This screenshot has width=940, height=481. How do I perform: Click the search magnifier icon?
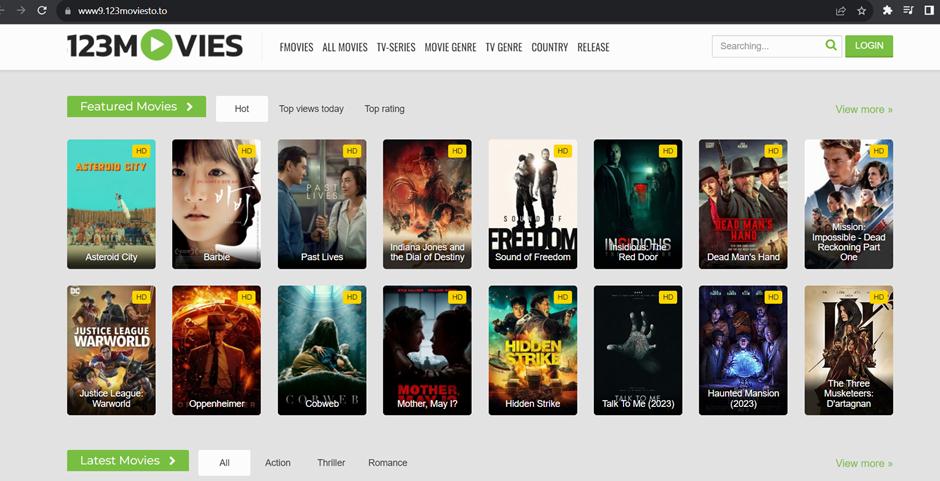pos(830,45)
